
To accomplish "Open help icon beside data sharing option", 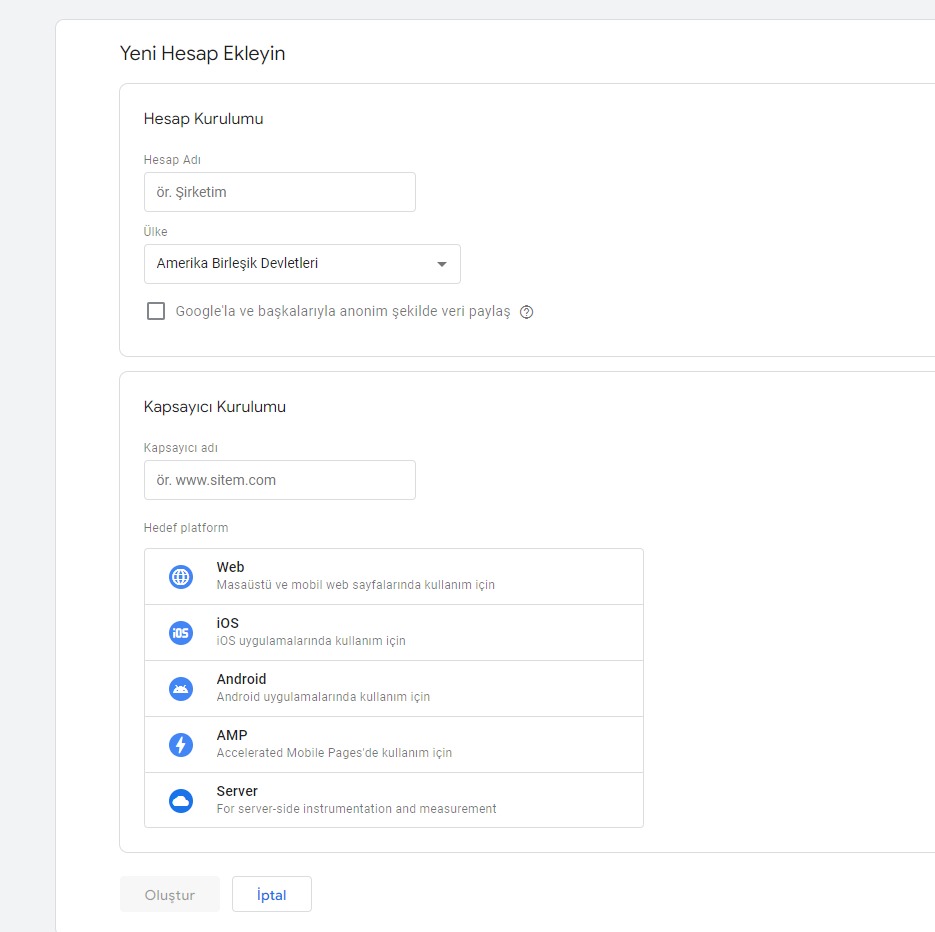I will tap(527, 312).
